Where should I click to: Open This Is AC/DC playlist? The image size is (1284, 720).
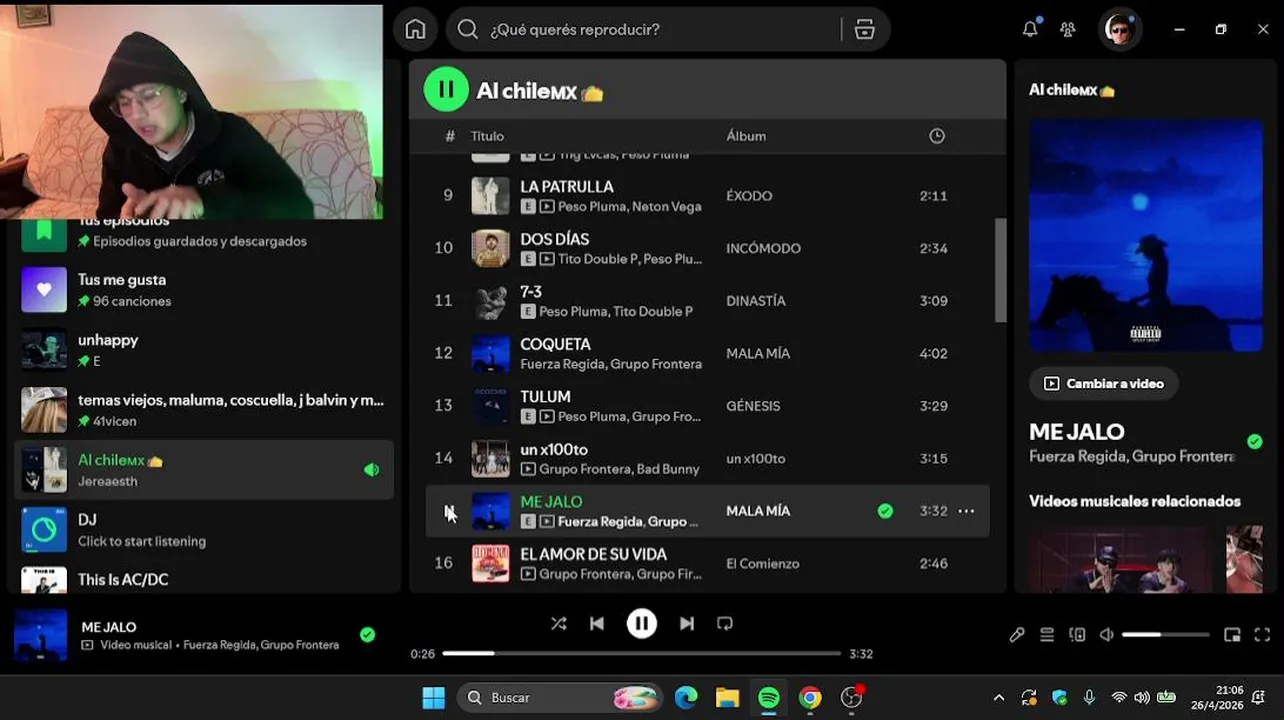pyautogui.click(x=204, y=579)
